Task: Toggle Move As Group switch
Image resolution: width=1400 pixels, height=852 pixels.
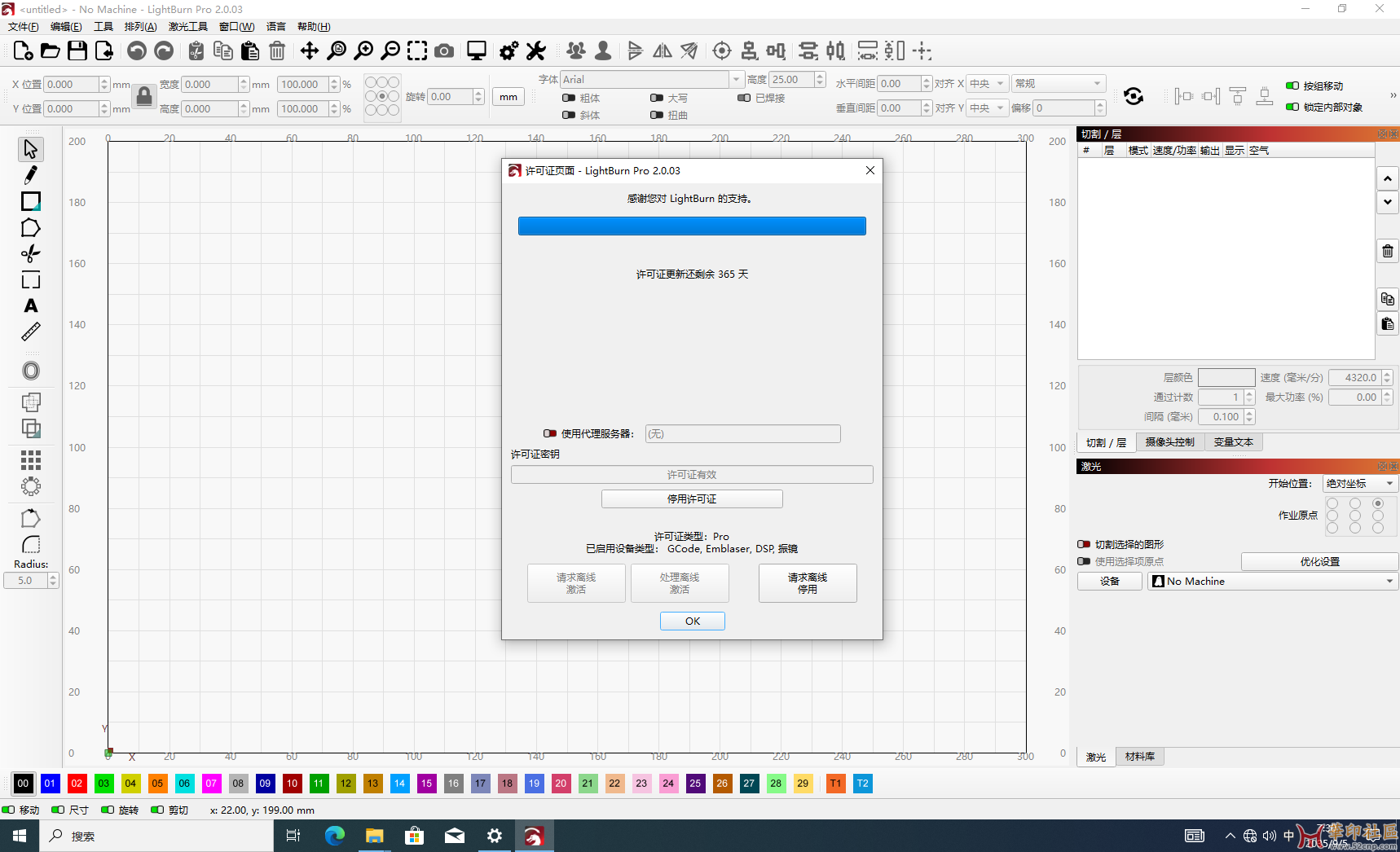Action: click(x=1292, y=86)
